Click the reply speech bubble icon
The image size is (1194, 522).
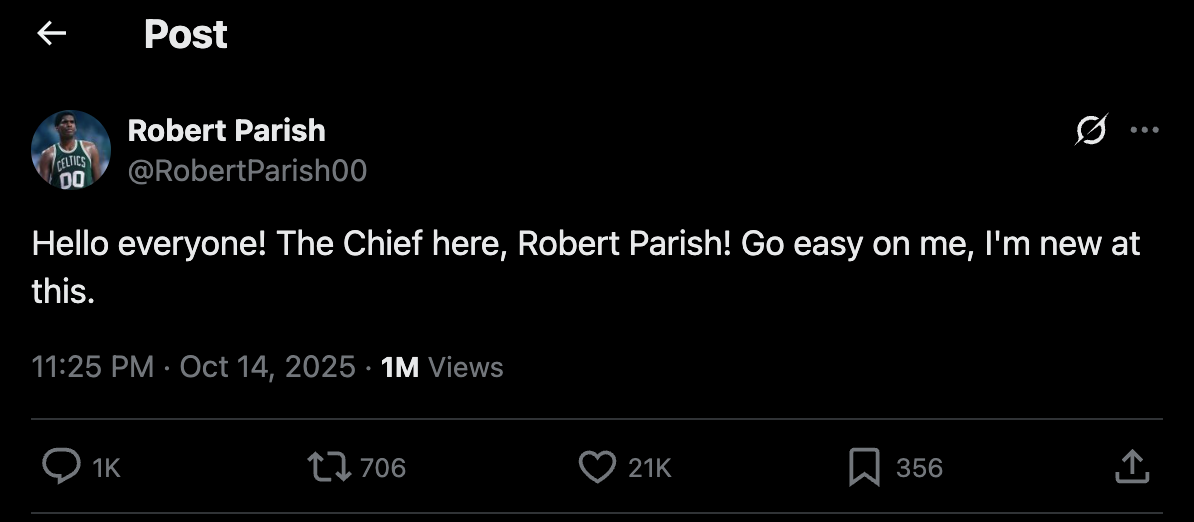[62, 467]
